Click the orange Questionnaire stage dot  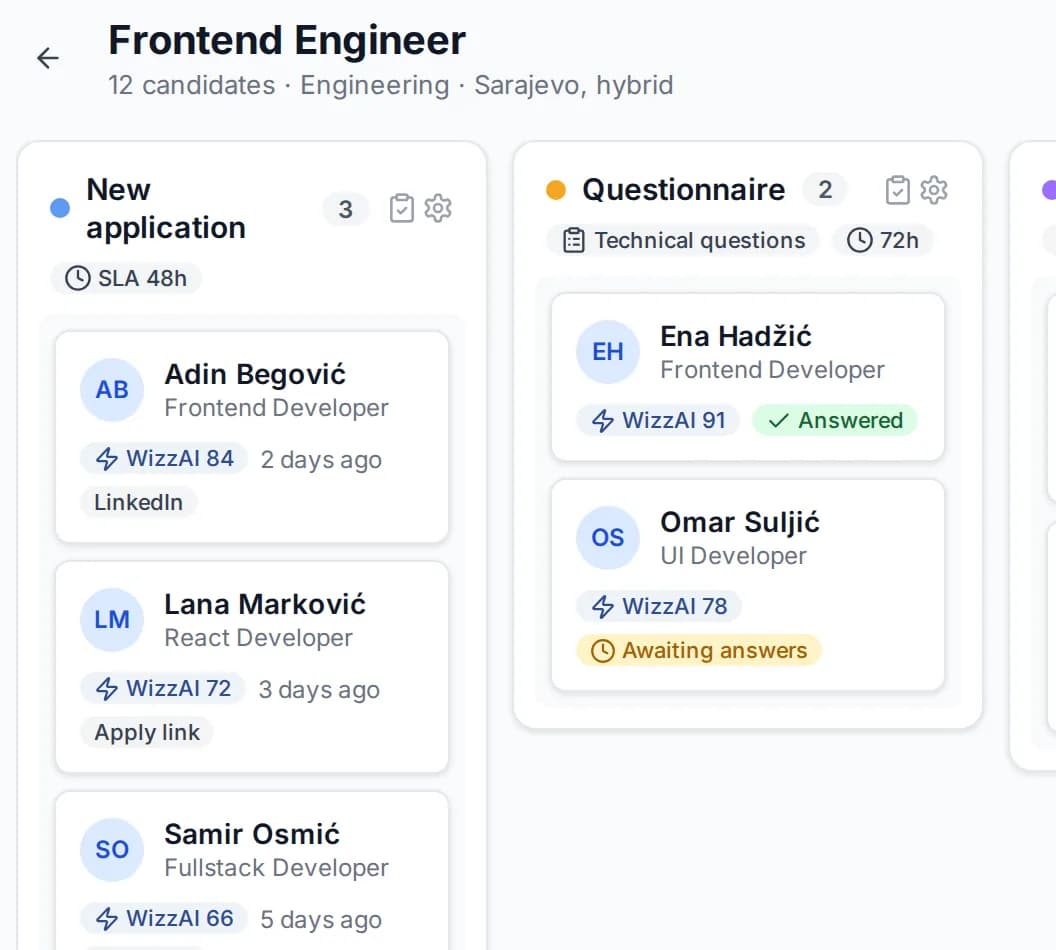(556, 191)
